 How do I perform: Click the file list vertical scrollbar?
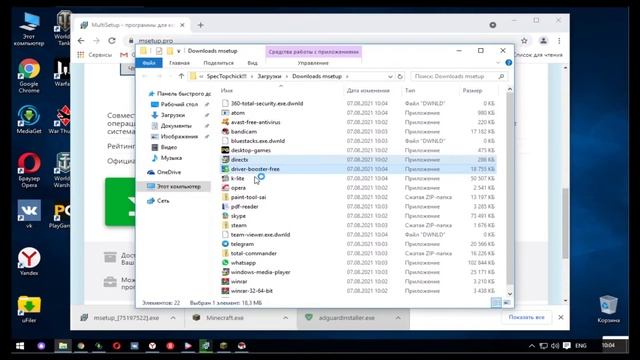(510, 188)
